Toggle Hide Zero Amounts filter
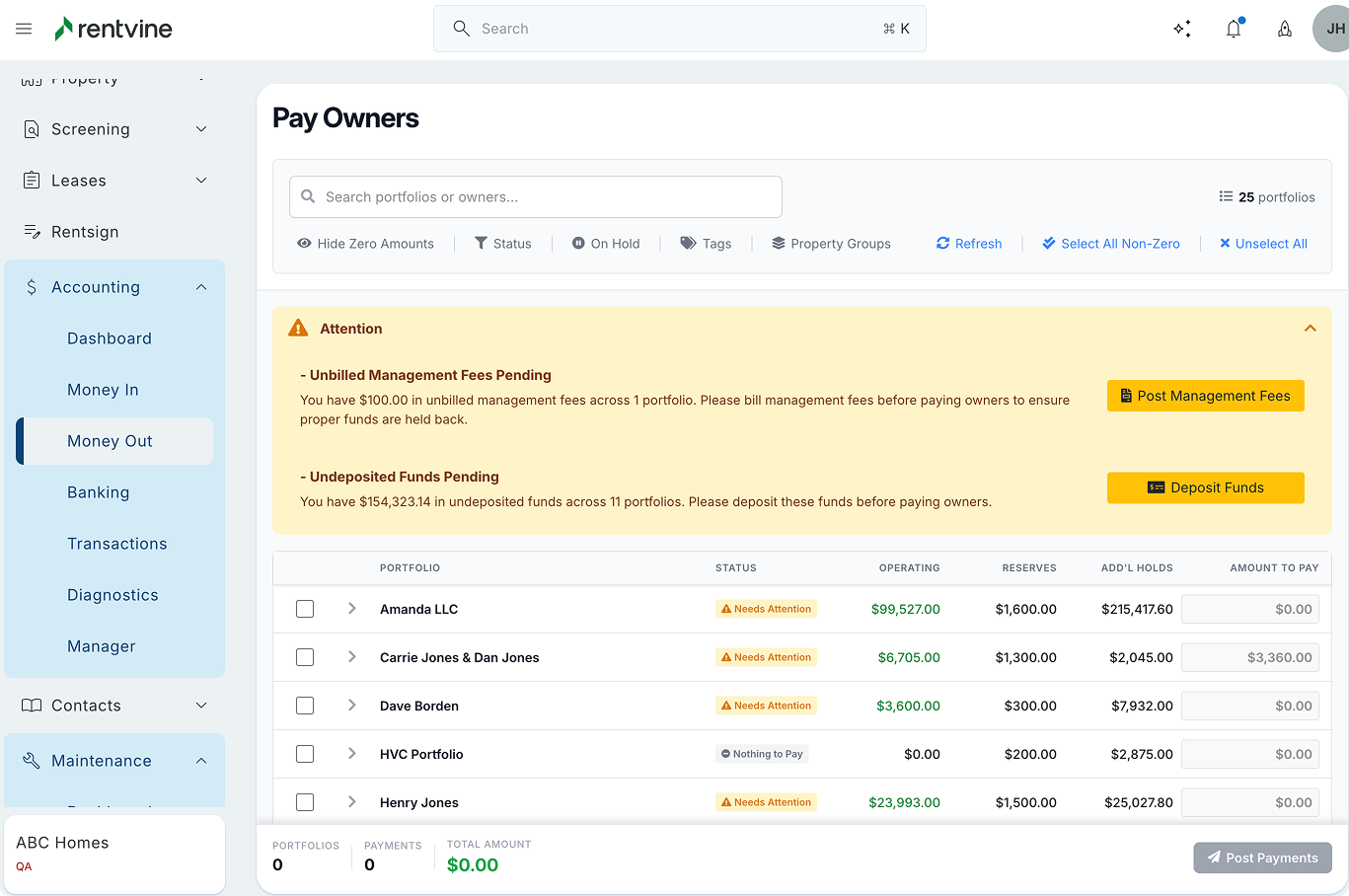Image resolution: width=1349 pixels, height=896 pixels. [365, 244]
